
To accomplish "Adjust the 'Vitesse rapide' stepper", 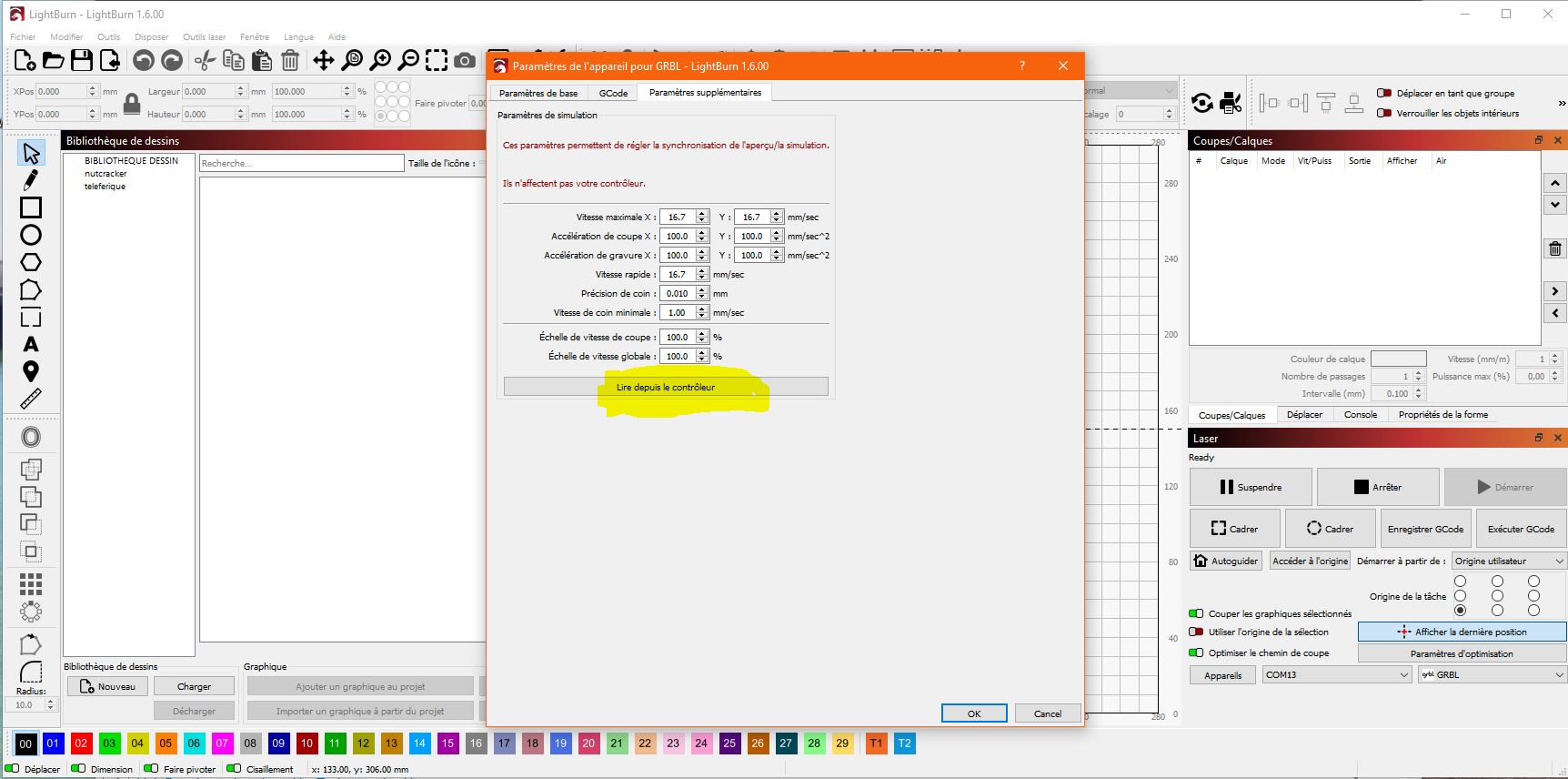I will (702, 274).
